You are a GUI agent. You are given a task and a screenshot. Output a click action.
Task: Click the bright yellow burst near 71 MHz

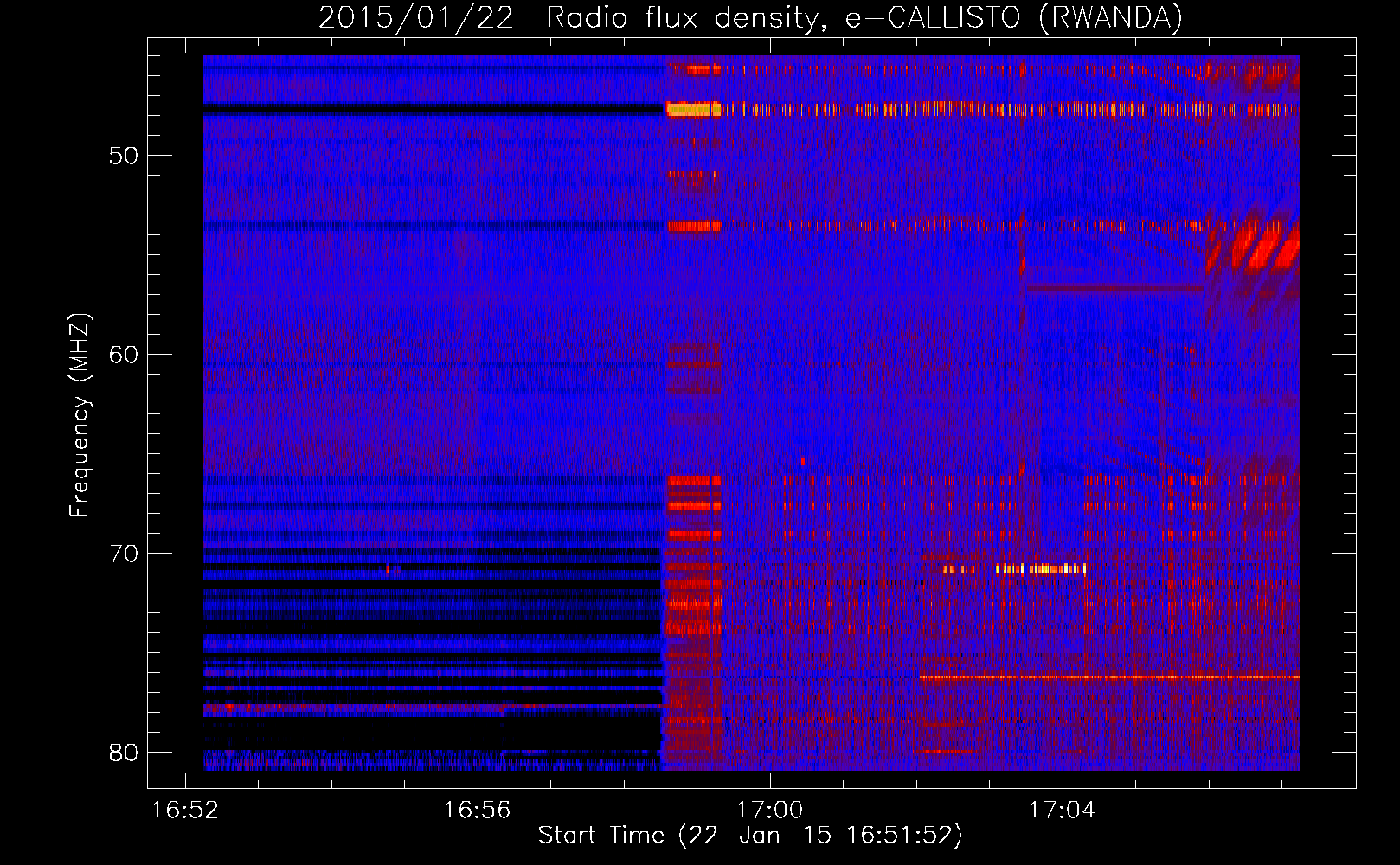coord(1039,569)
